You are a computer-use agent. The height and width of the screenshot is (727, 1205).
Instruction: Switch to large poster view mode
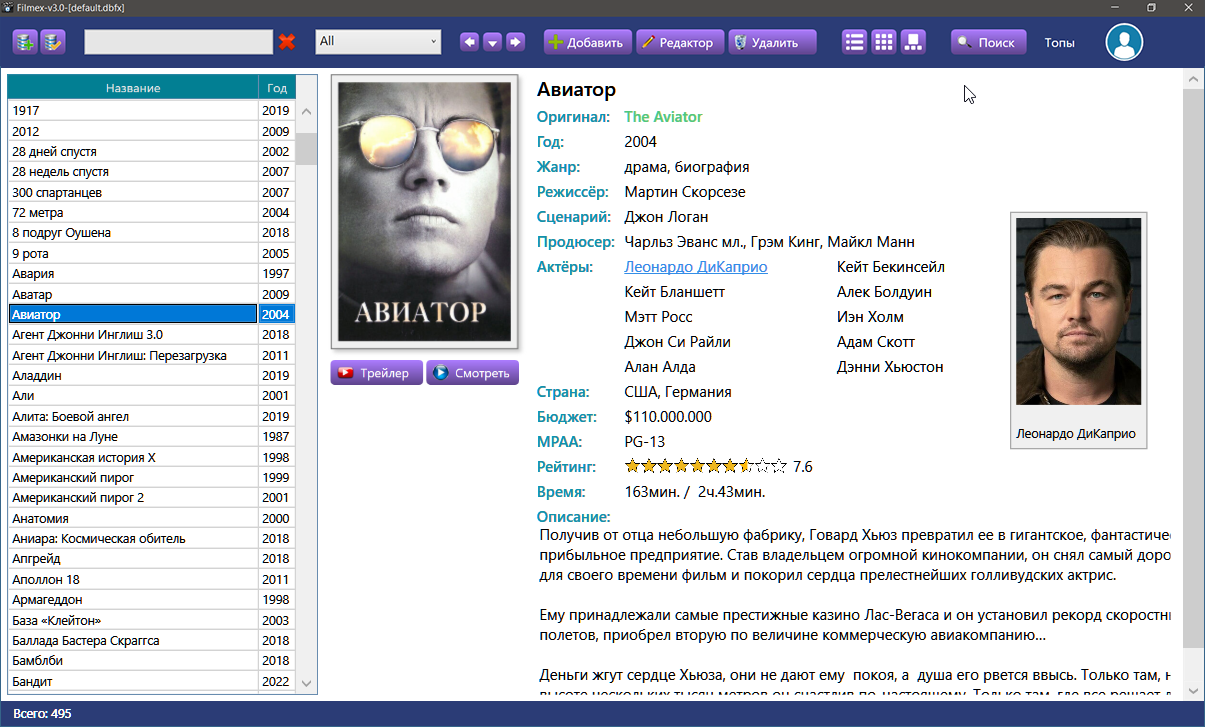pos(912,42)
